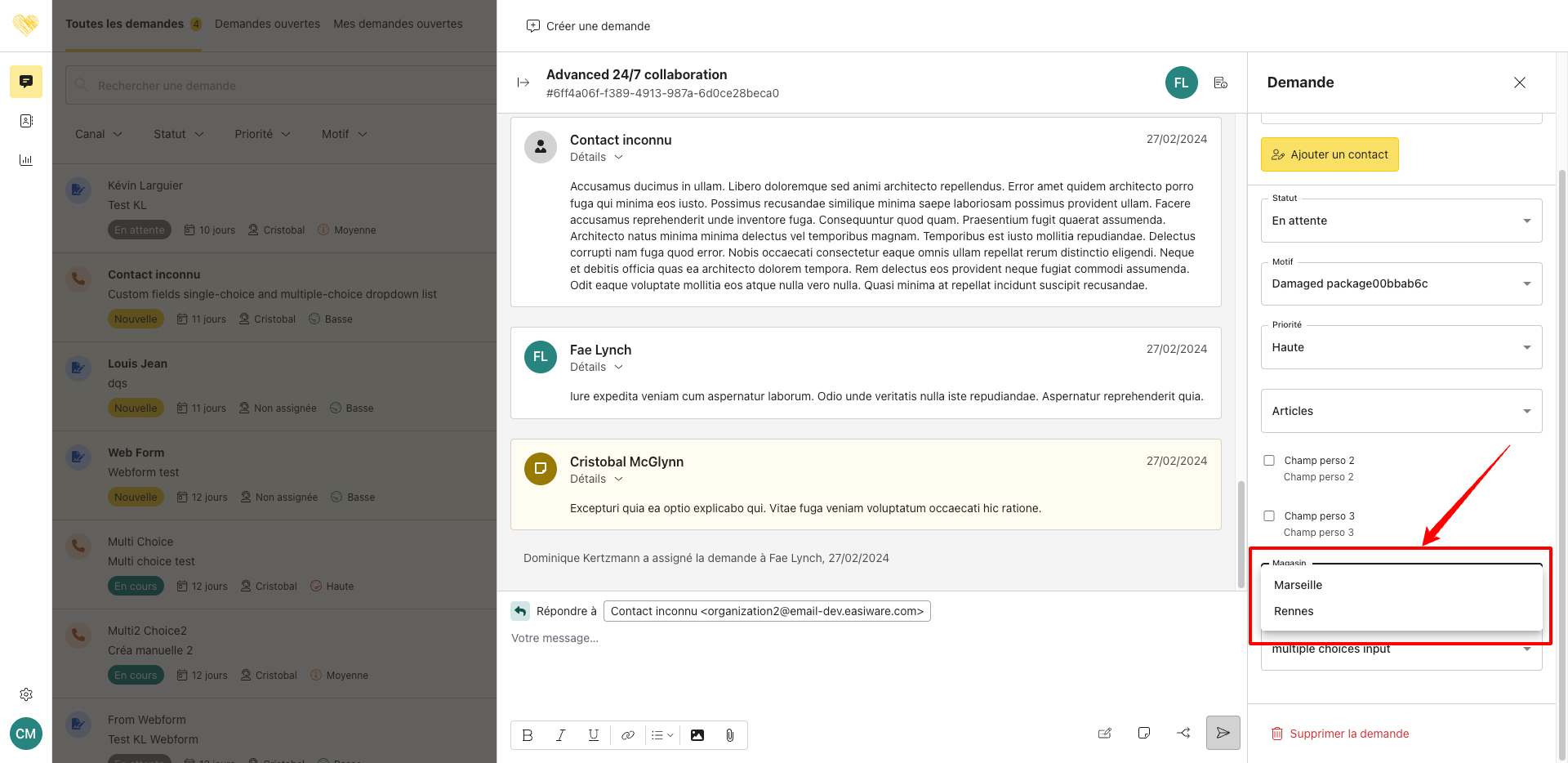Enable the Champ perso 3 checkbox
This screenshot has height=763, width=1568.
[x=1269, y=516]
